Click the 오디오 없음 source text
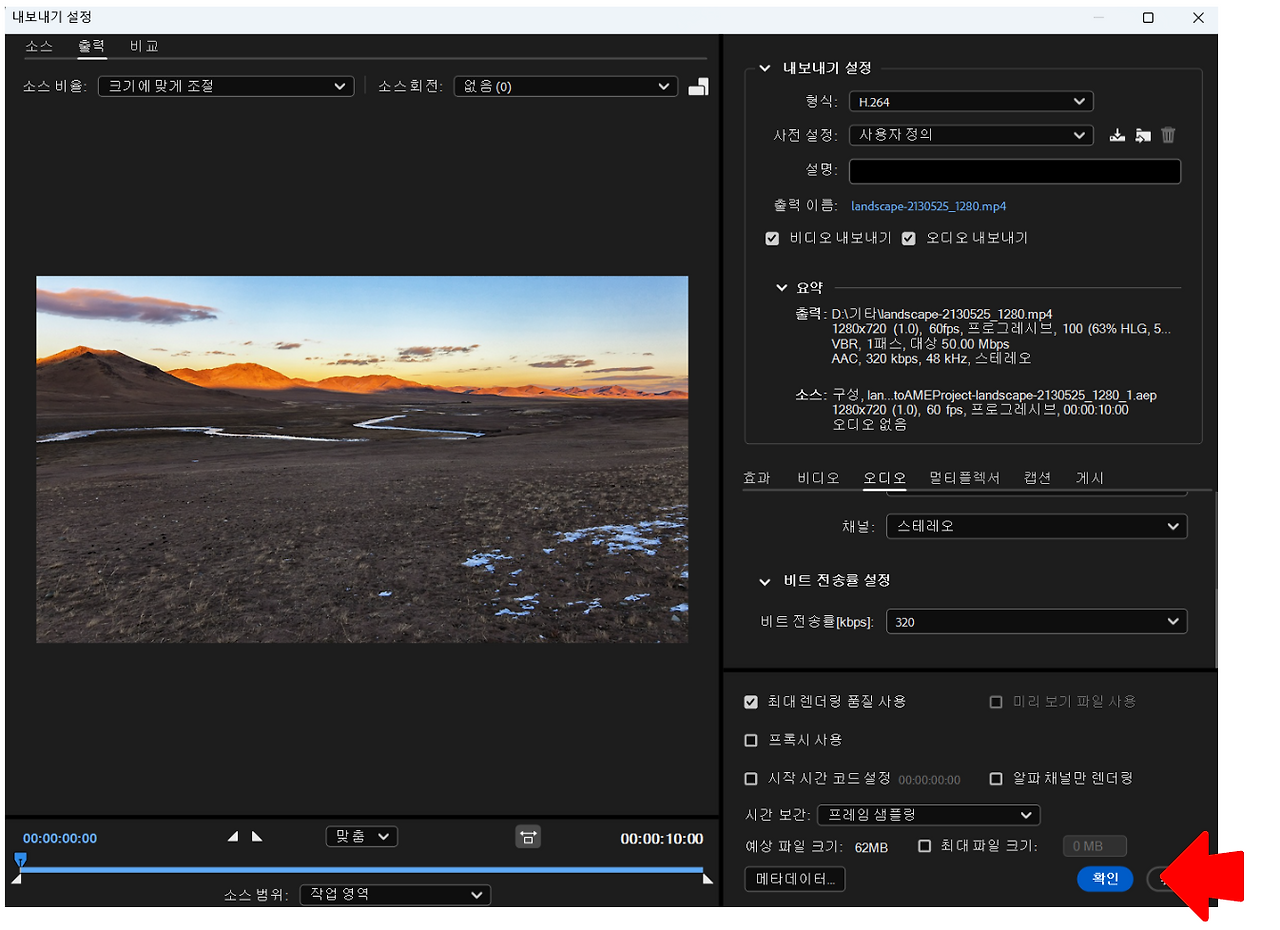Viewport: 1280px width, 930px height. pyautogui.click(x=869, y=424)
